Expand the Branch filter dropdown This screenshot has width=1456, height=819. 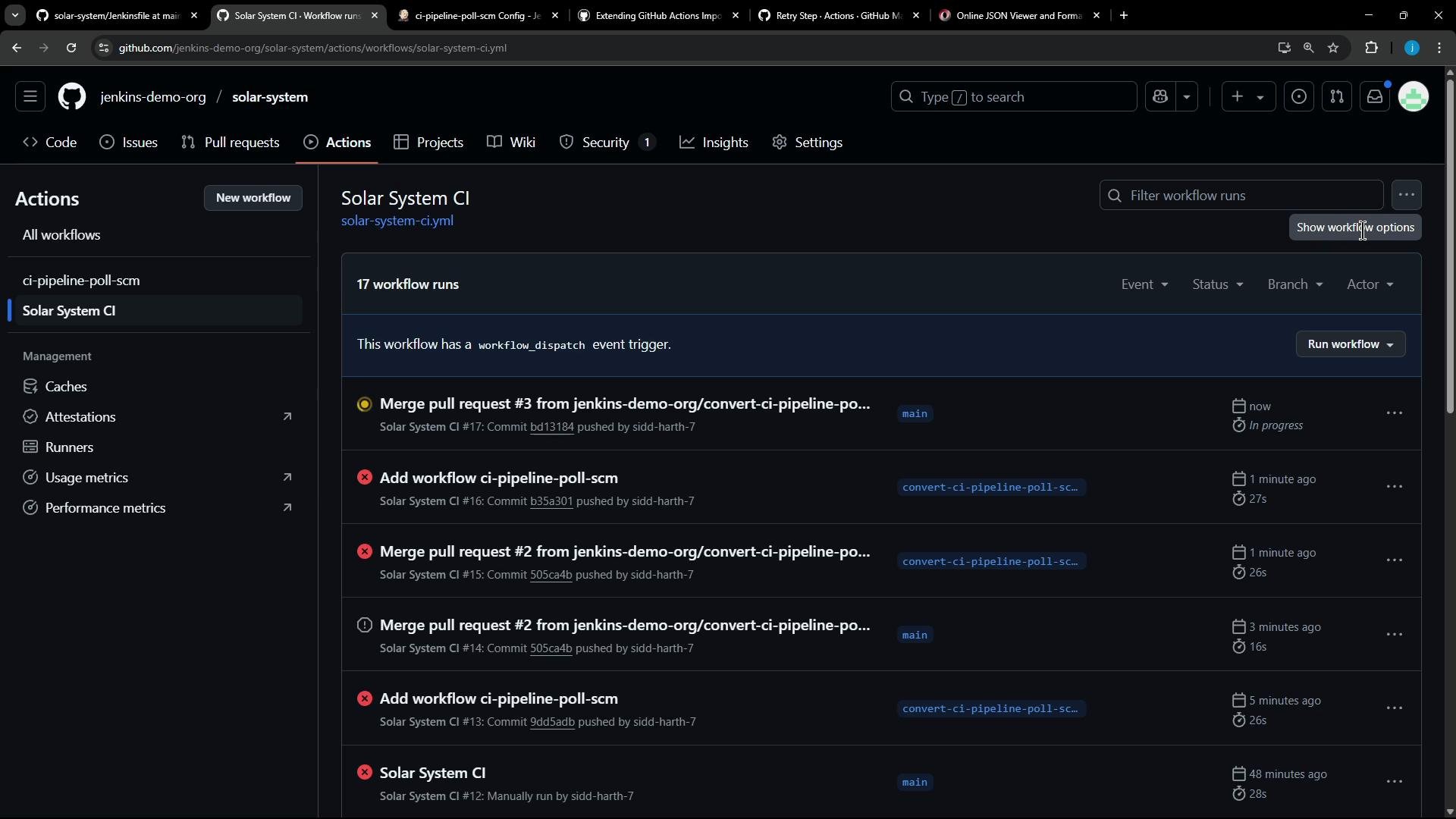click(x=1295, y=284)
